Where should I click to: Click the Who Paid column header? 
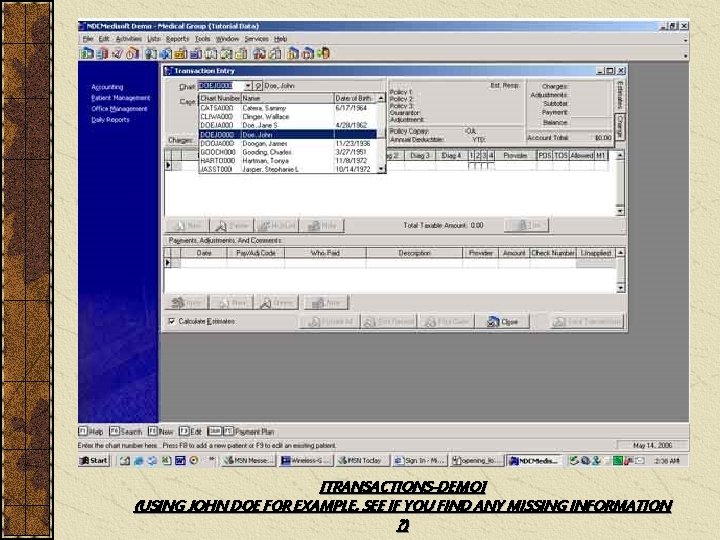point(325,253)
